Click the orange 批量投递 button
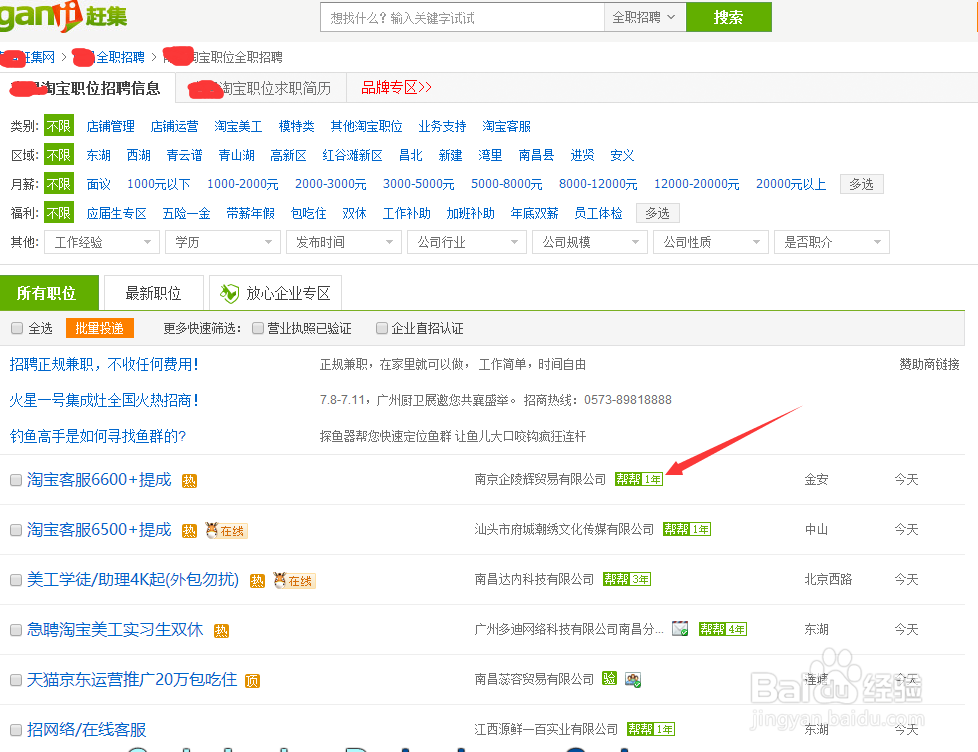This screenshot has height=752, width=978. pos(100,328)
